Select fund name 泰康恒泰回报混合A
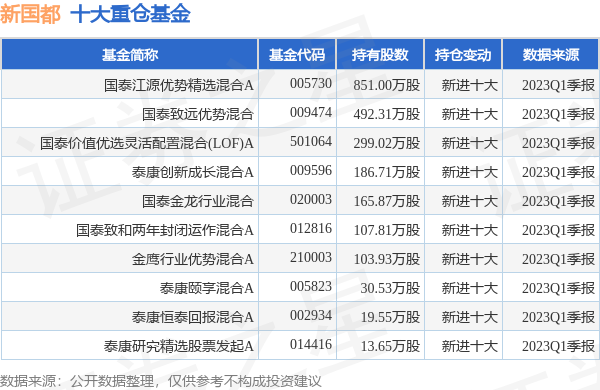Screen dimensions: 600x390 (193, 317)
